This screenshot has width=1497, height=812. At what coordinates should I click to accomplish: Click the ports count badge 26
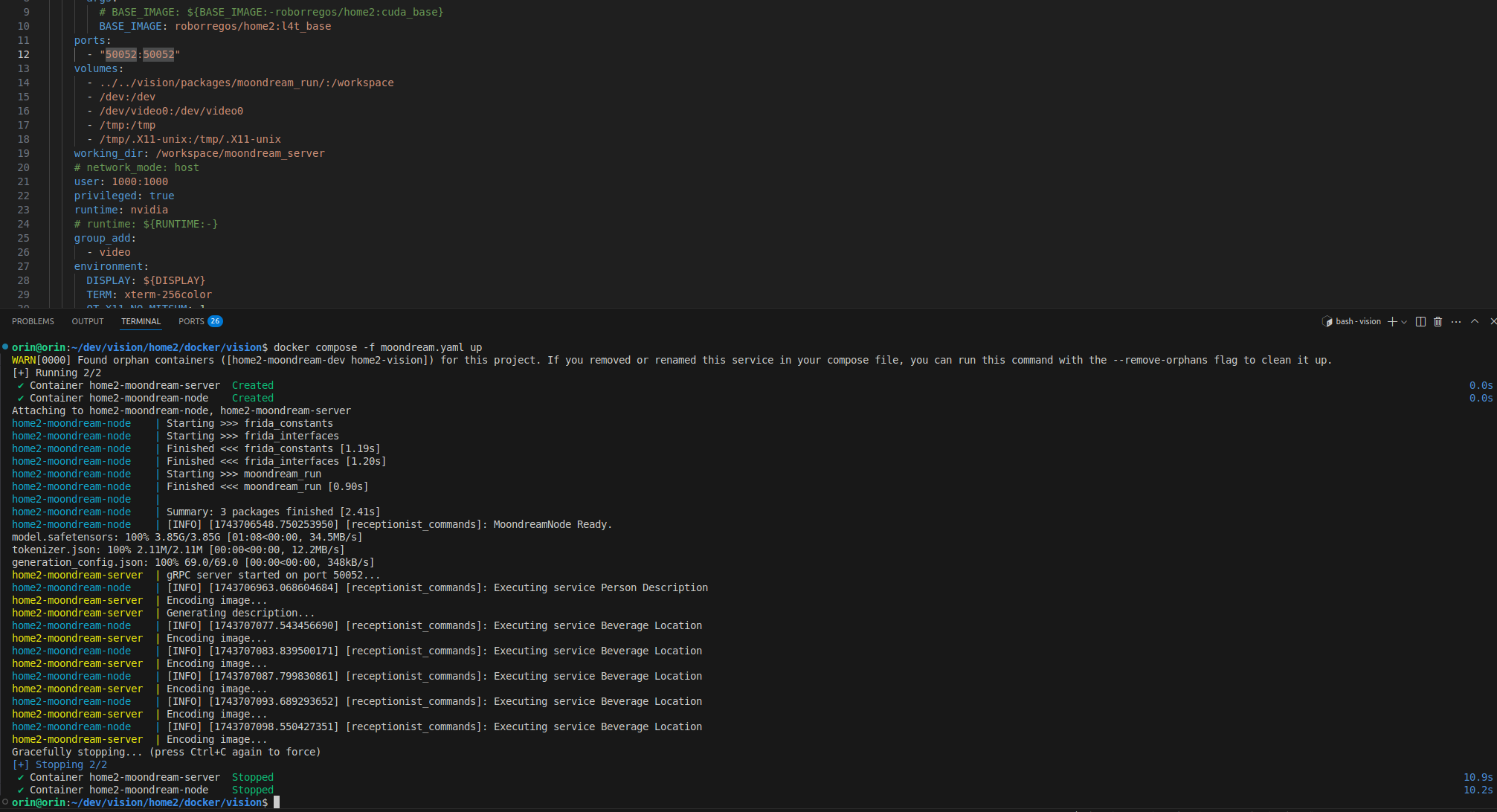[215, 322]
